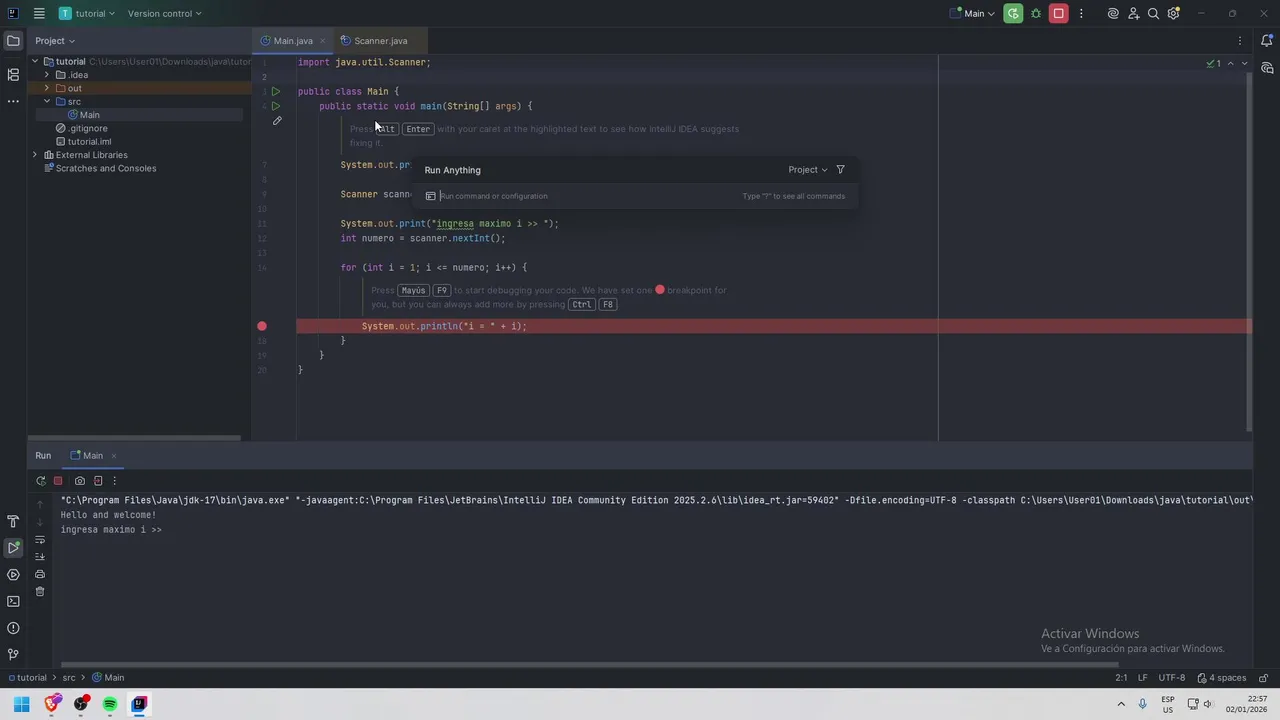Click the UTF-8 encoding in status bar
The image size is (1280, 720).
[x=1171, y=678]
